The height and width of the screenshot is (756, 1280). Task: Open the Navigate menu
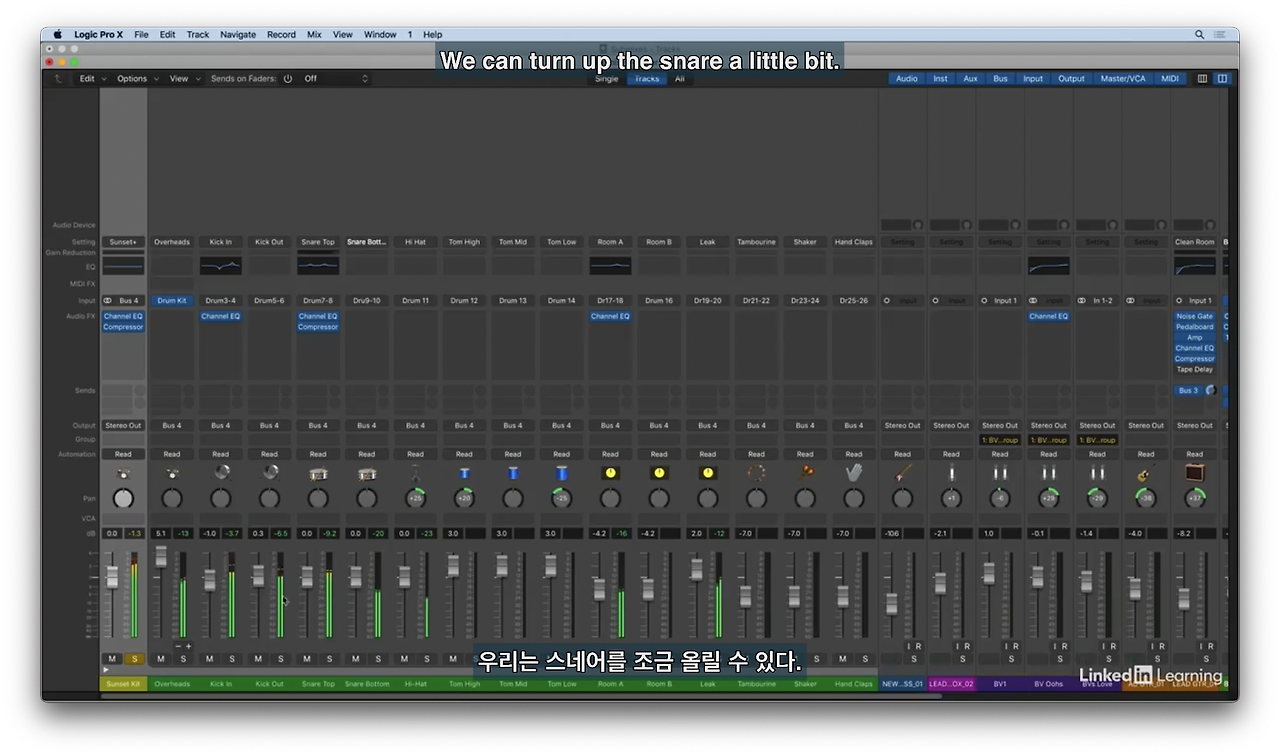(238, 34)
